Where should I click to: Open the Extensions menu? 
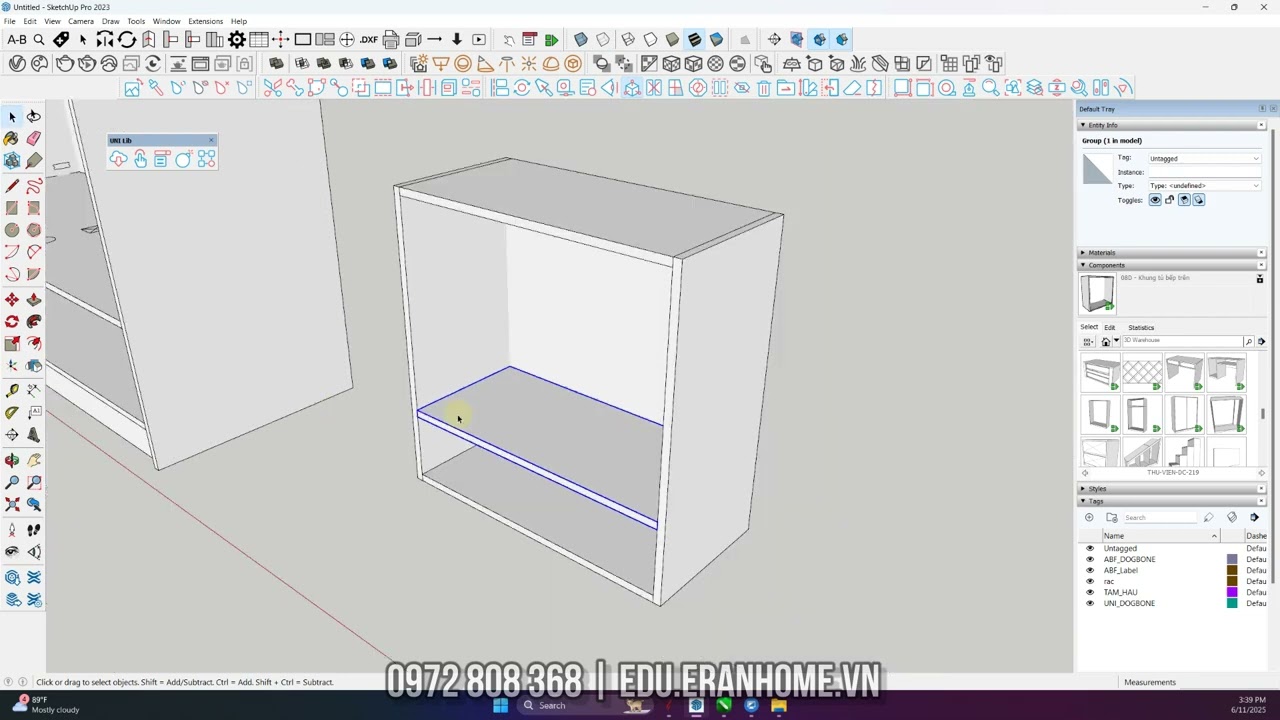click(205, 21)
